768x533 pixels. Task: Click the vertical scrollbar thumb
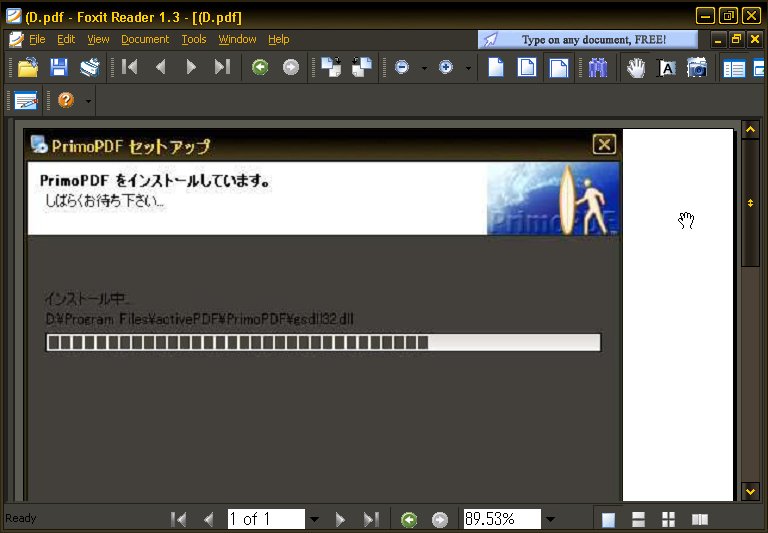750,203
